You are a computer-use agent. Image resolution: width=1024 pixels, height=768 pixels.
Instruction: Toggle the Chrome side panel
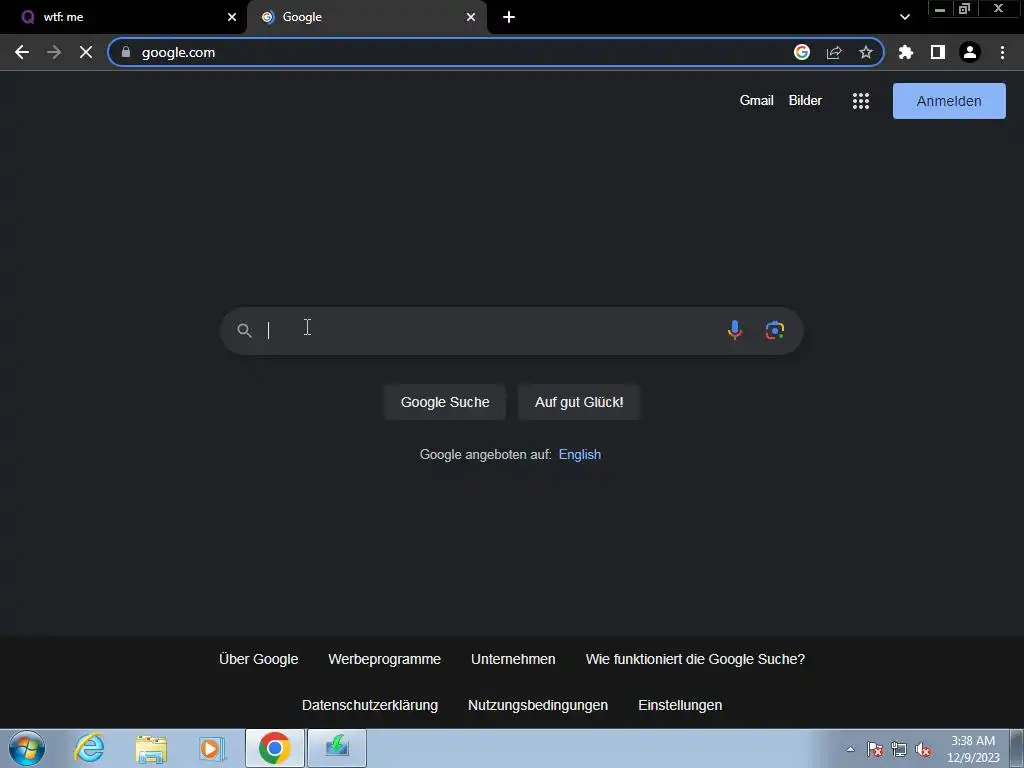tap(938, 52)
